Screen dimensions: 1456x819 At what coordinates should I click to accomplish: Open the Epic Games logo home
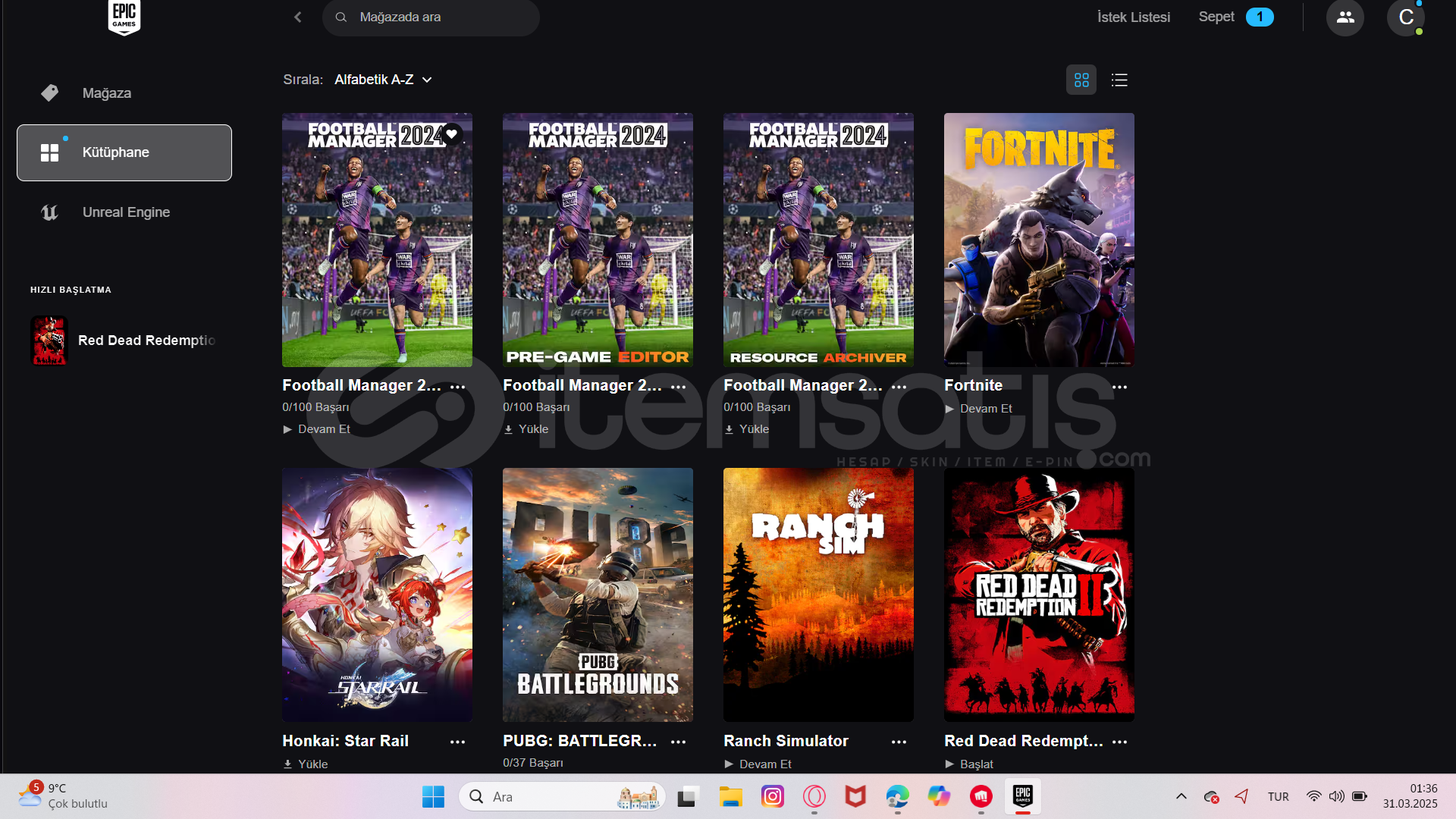(x=124, y=17)
